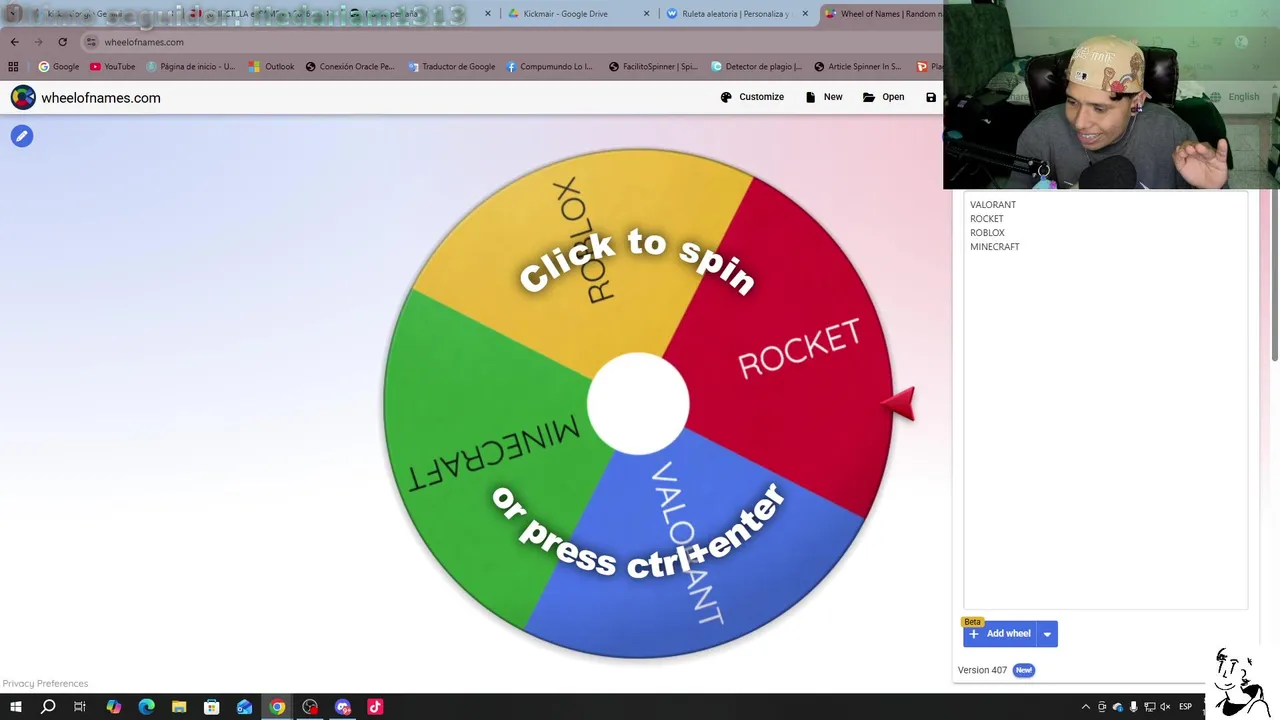Viewport: 1280px width, 720px height.
Task: Spin the wheel by clicking its center
Action: tap(638, 403)
